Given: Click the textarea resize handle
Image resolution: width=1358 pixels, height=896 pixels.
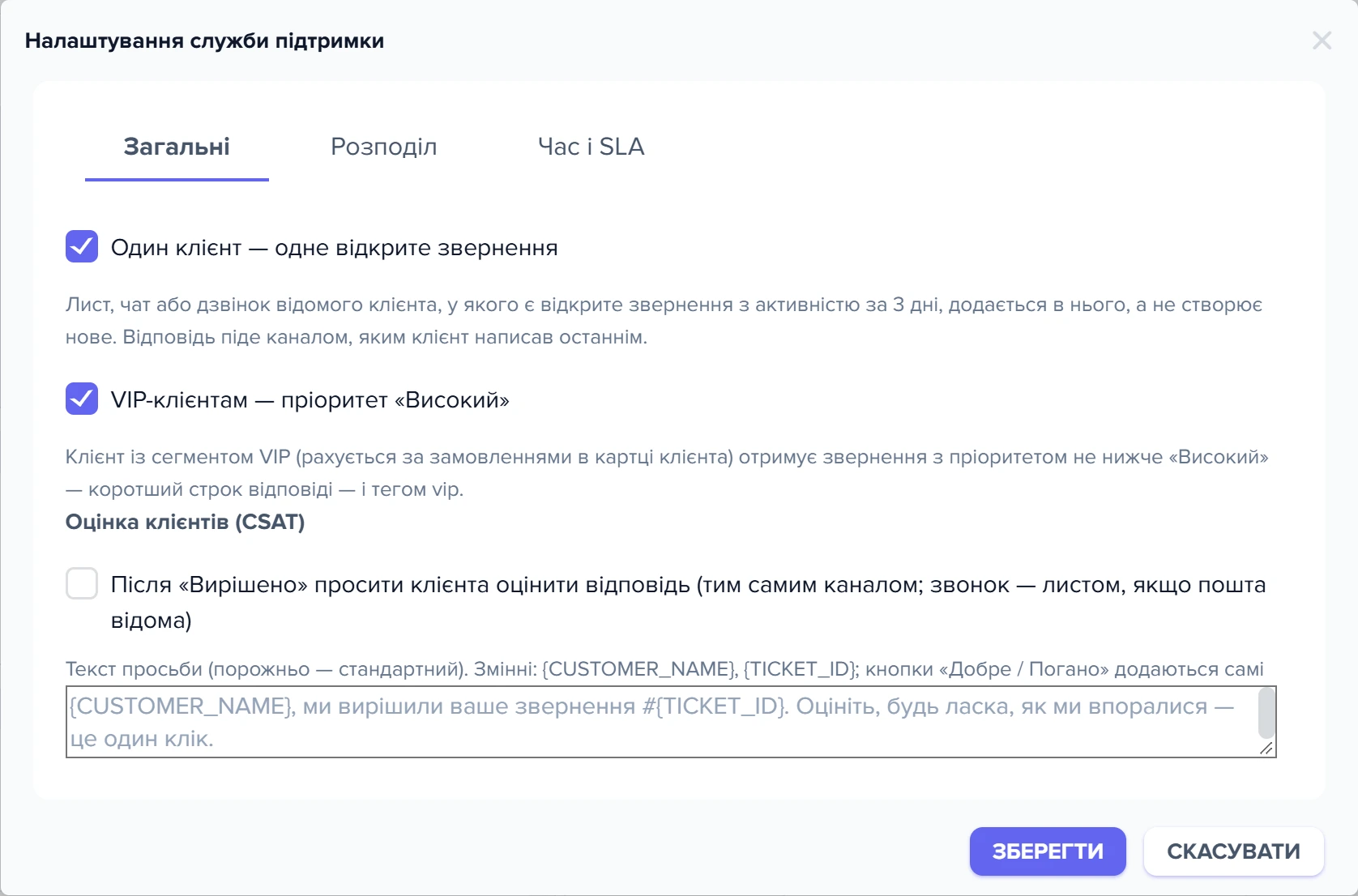Looking at the screenshot, I should pyautogui.click(x=1266, y=749).
